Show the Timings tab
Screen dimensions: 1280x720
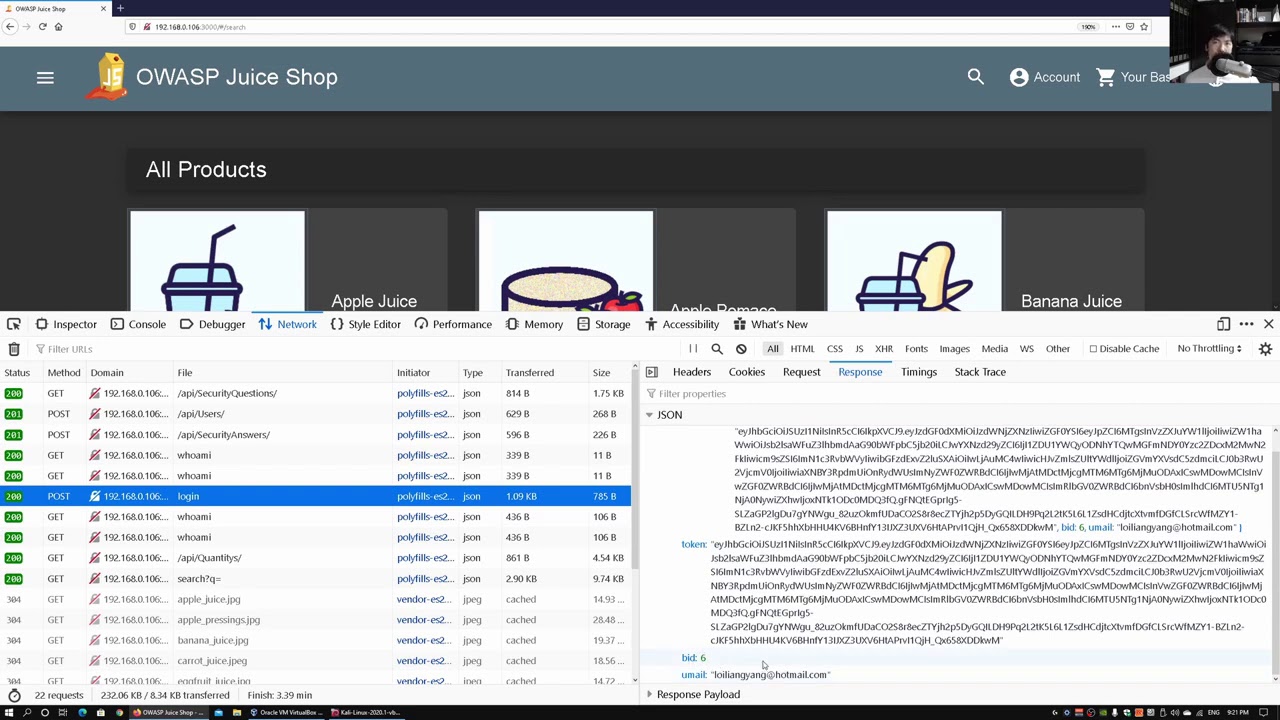(919, 372)
